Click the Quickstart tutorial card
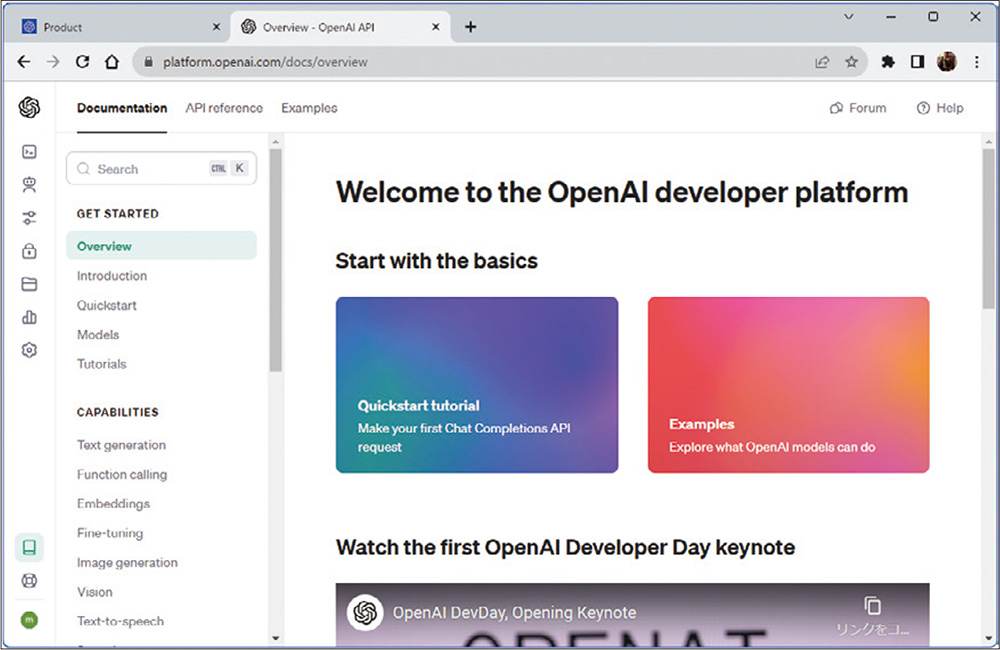This screenshot has height=650, width=1000. click(x=477, y=385)
